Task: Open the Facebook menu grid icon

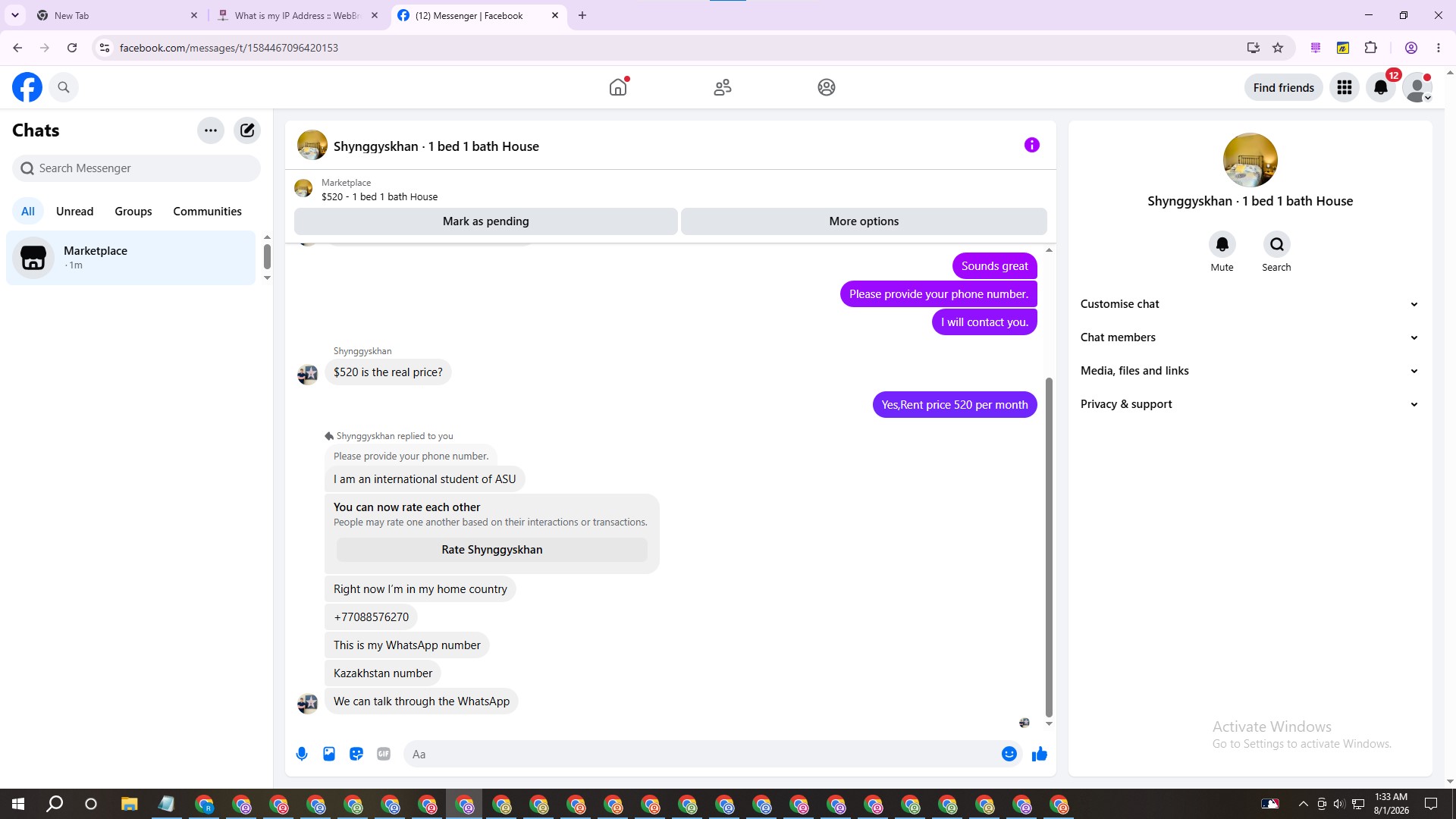Action: pos(1345,87)
